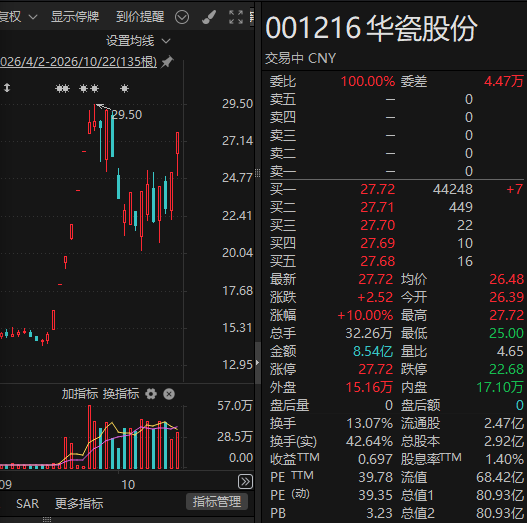Select the paintbrush drawing tool icon
Image resolution: width=527 pixels, height=523 pixels.
tap(209, 17)
